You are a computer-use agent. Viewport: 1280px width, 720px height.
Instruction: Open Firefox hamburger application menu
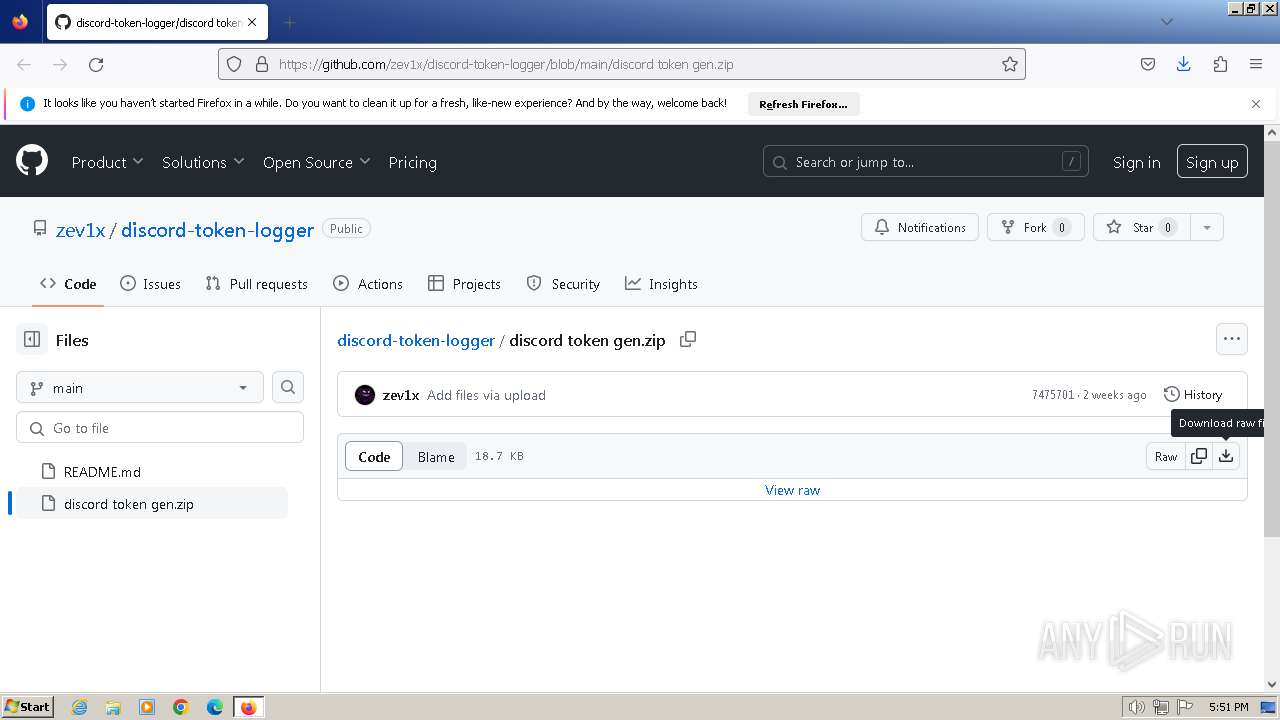tap(1256, 64)
